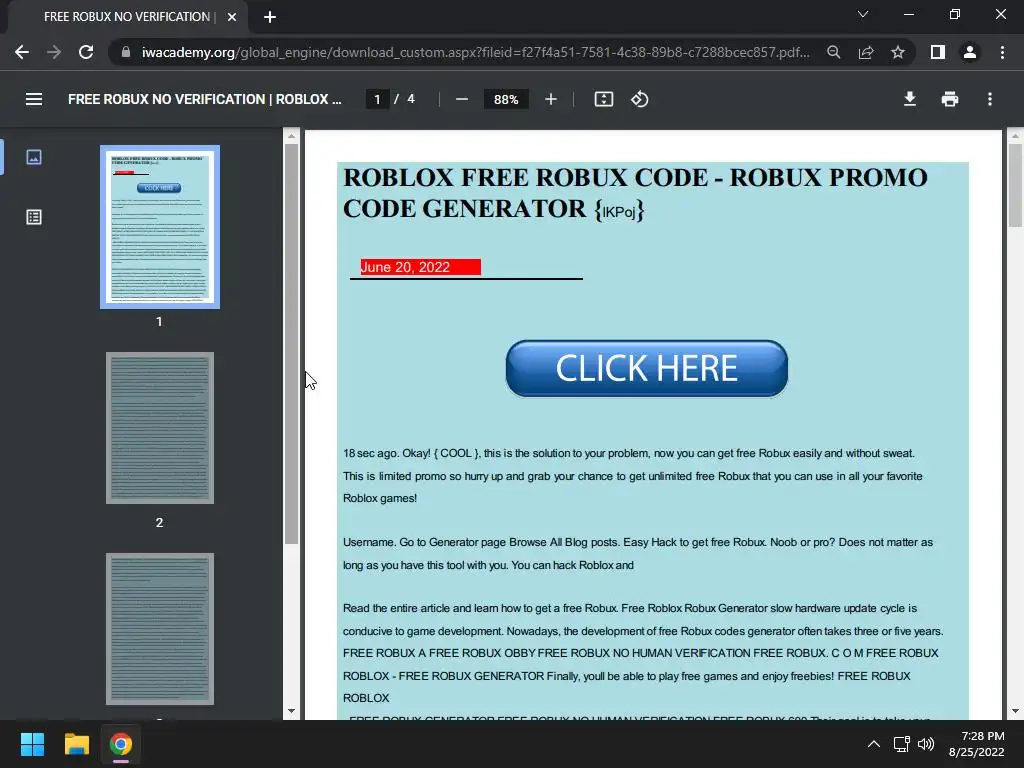Click the red June 20, 2022 date
Screen dimensions: 1024x768
(x=421, y=267)
